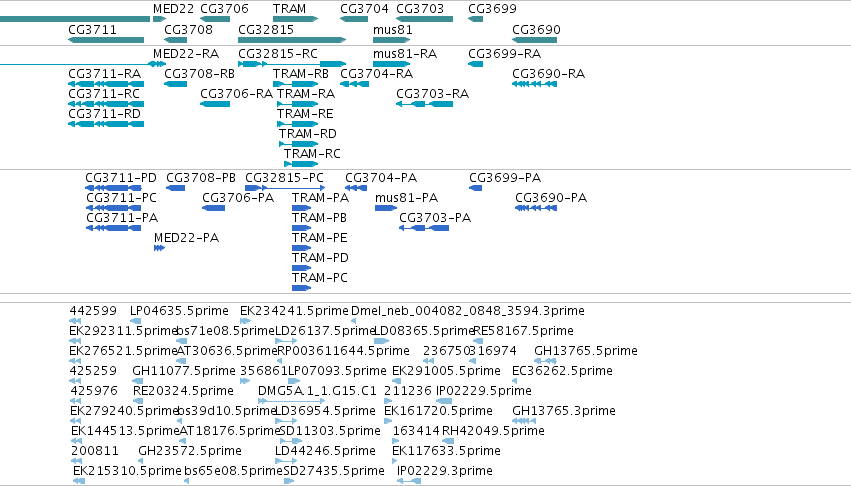Select the CG3711 gene label
The height and width of the screenshot is (486, 851).
click(92, 29)
